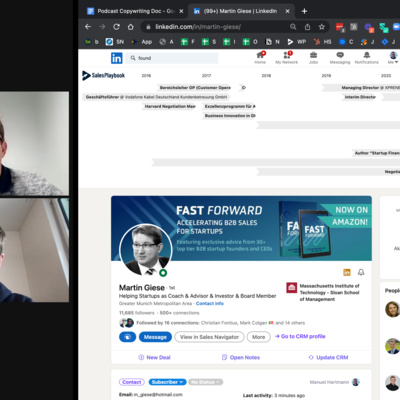Click the bell icon on the profile card
Viewport: 400px width, 400px height.
pyautogui.click(x=361, y=272)
